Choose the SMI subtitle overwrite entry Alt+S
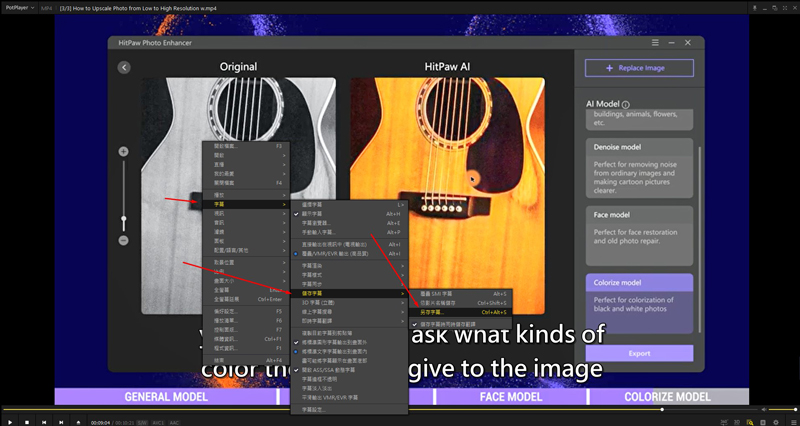Screen dimensions: 800x426 coord(460,294)
